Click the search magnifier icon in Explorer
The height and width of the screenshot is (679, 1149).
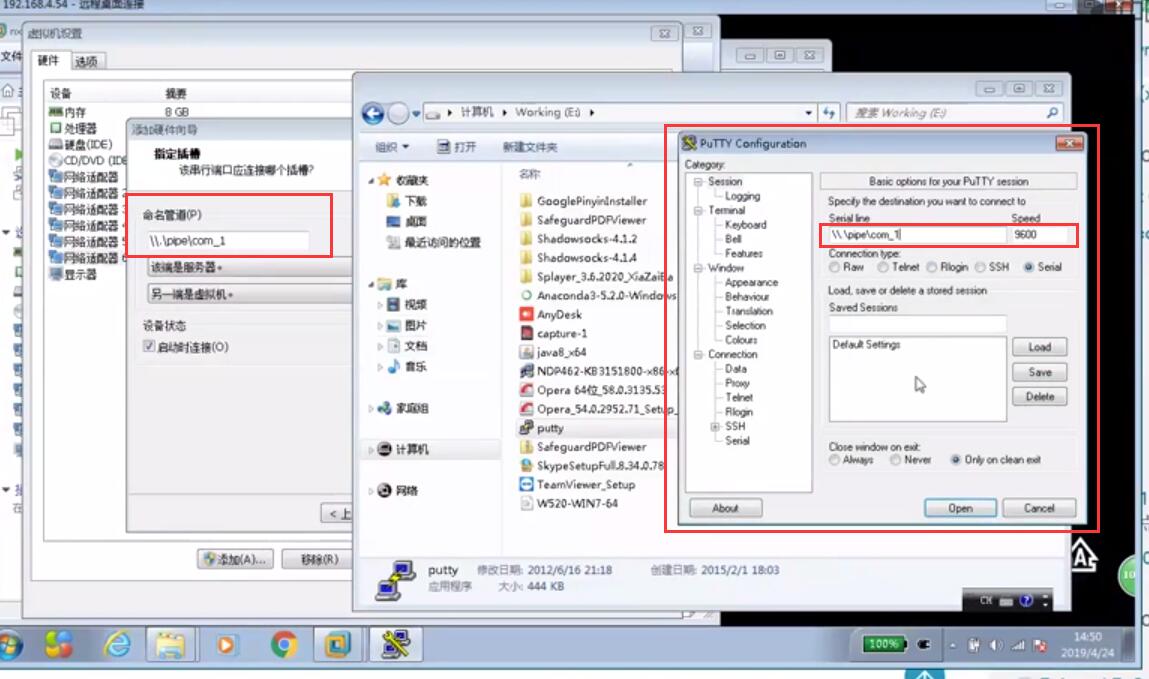click(1052, 113)
